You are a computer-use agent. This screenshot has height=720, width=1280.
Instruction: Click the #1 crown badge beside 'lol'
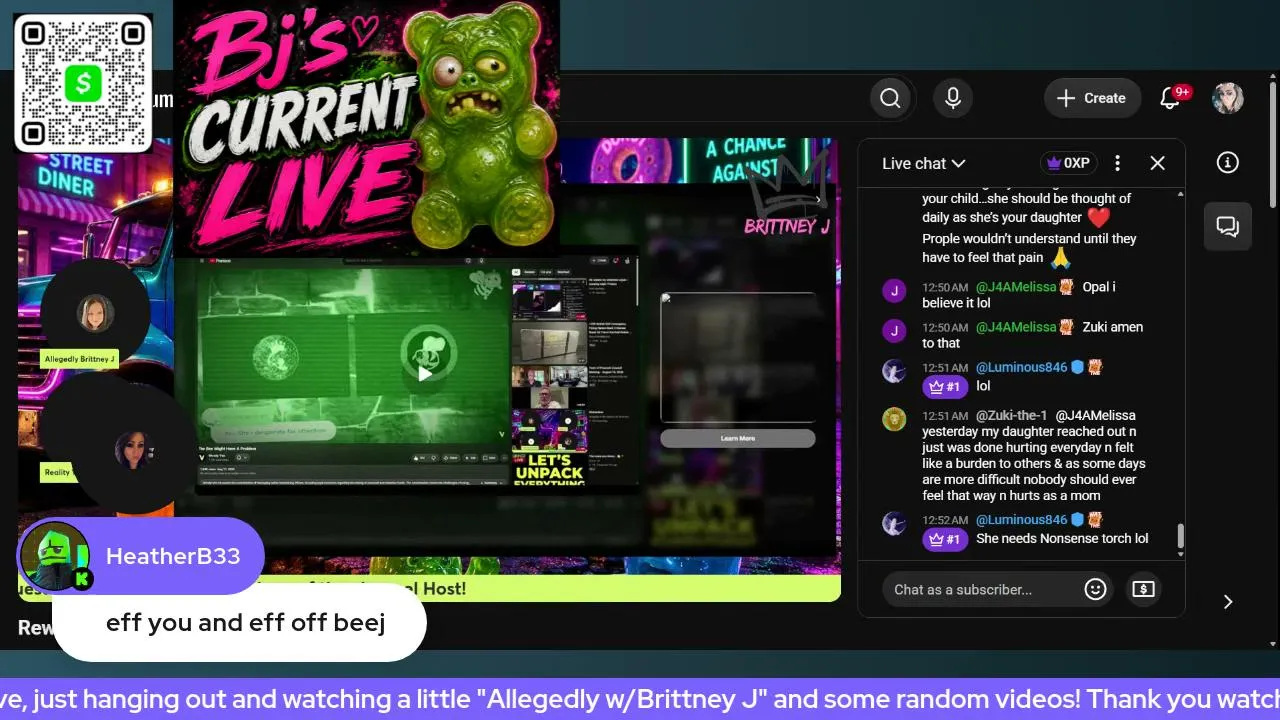click(x=945, y=386)
